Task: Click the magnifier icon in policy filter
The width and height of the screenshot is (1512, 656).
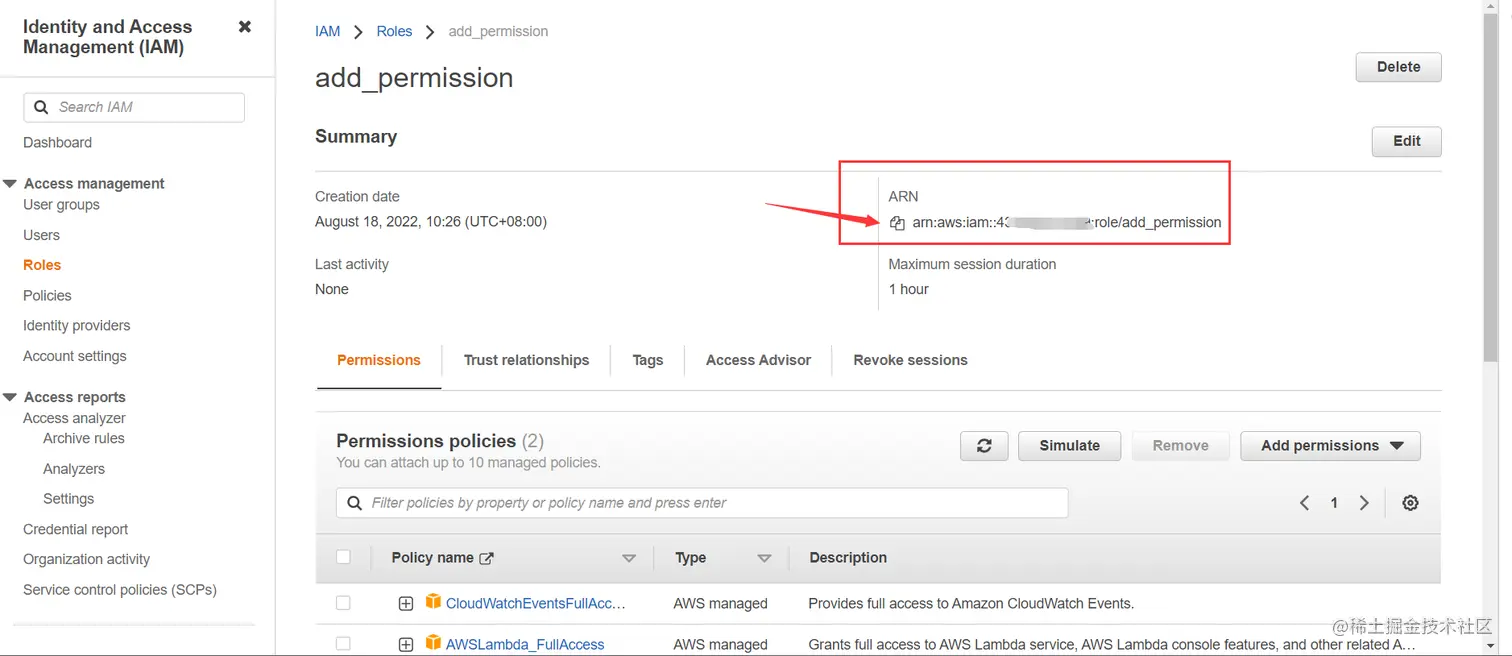Action: pos(354,503)
